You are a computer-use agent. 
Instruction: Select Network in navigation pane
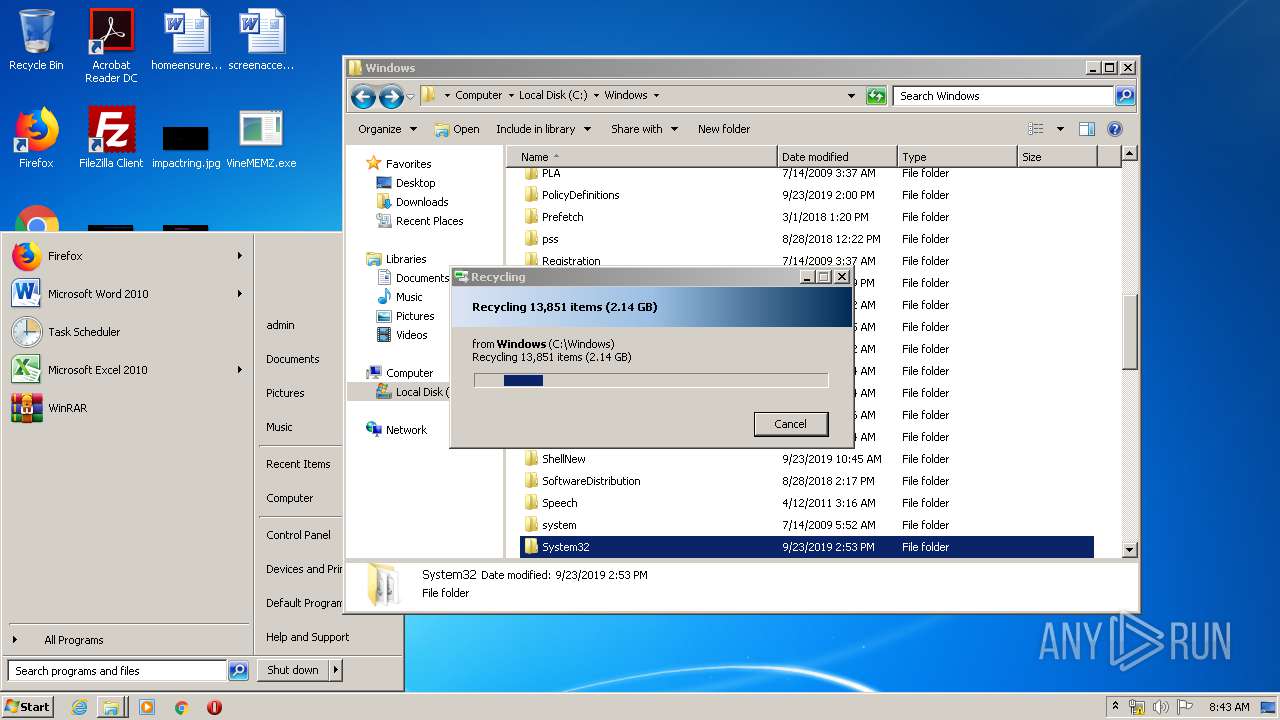pos(406,430)
